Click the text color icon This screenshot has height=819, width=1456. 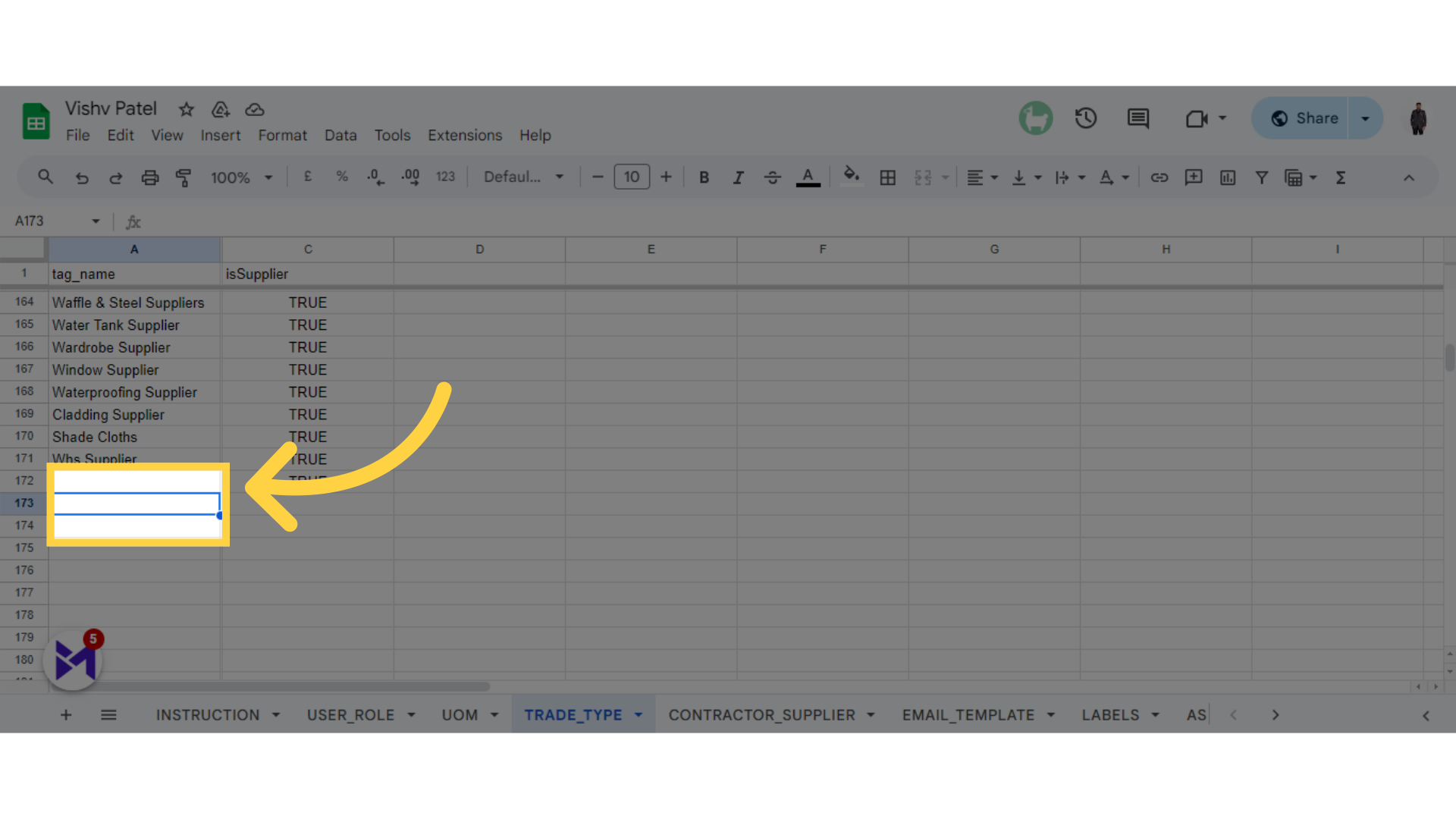point(809,178)
